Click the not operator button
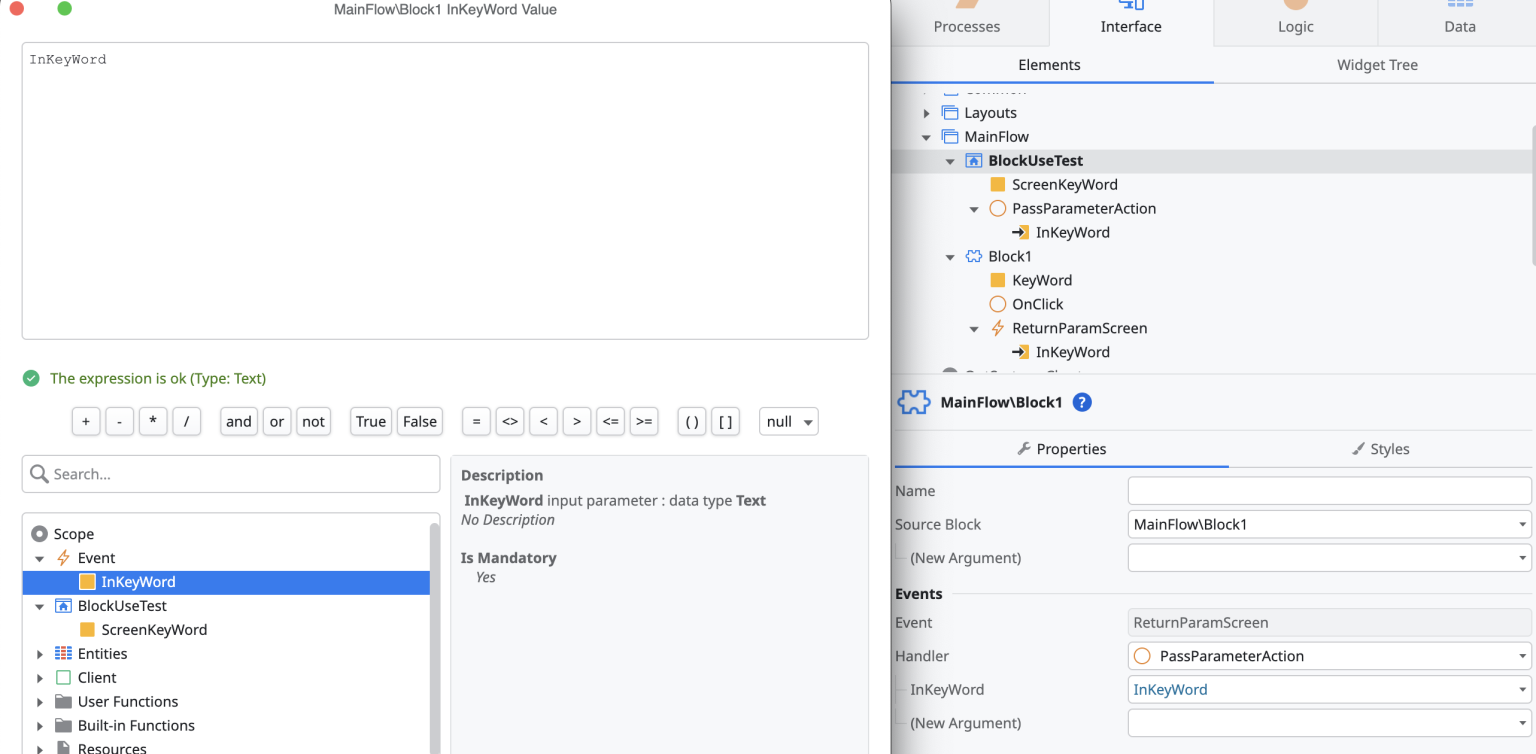Viewport: 1536px width, 754px height. [313, 421]
